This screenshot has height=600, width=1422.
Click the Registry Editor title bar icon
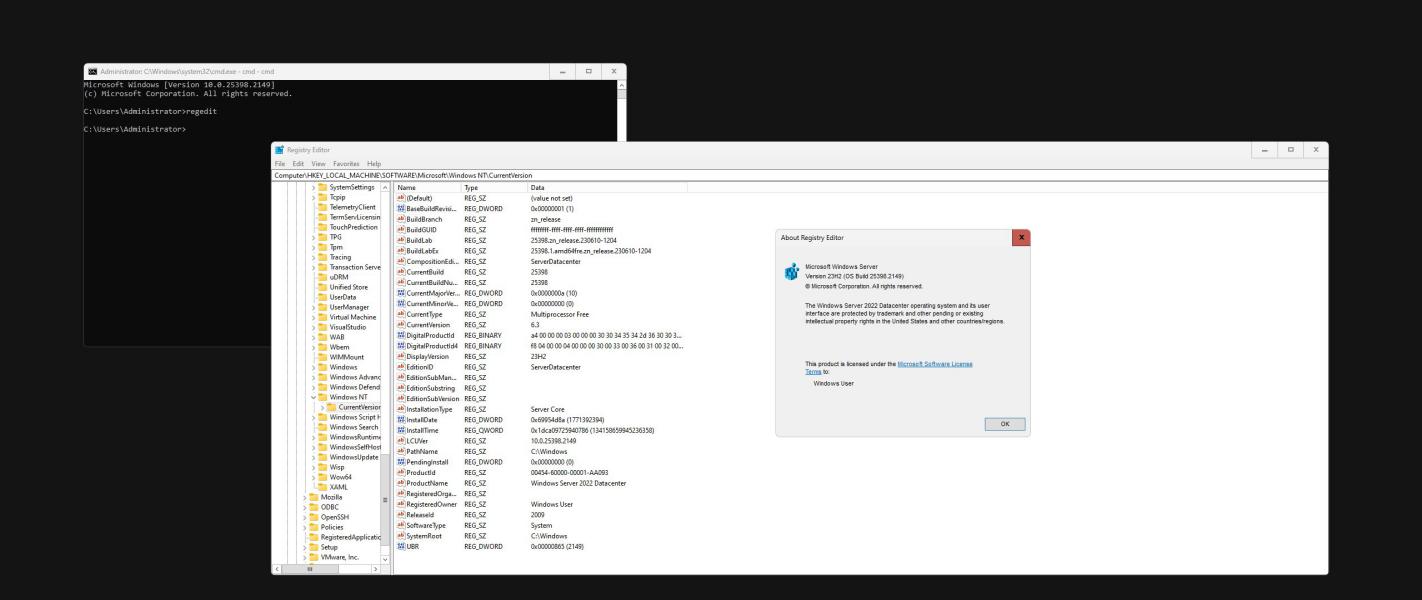279,150
